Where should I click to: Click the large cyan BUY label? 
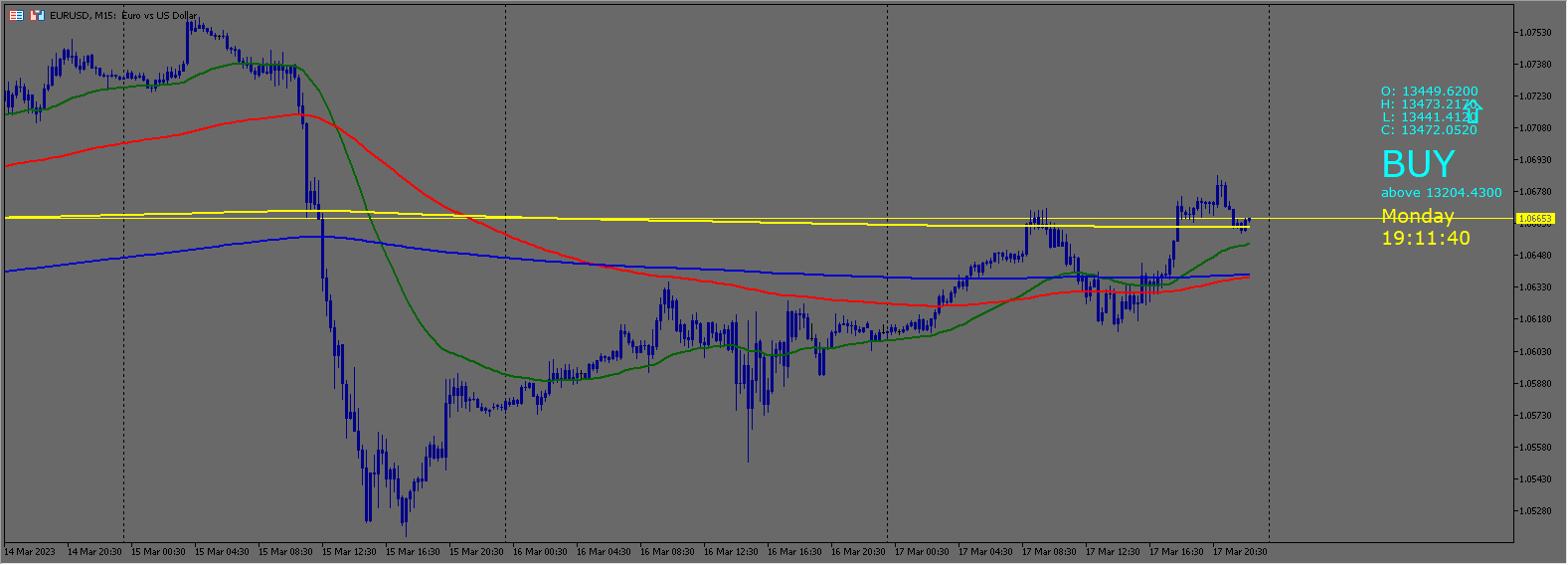[x=1418, y=164]
